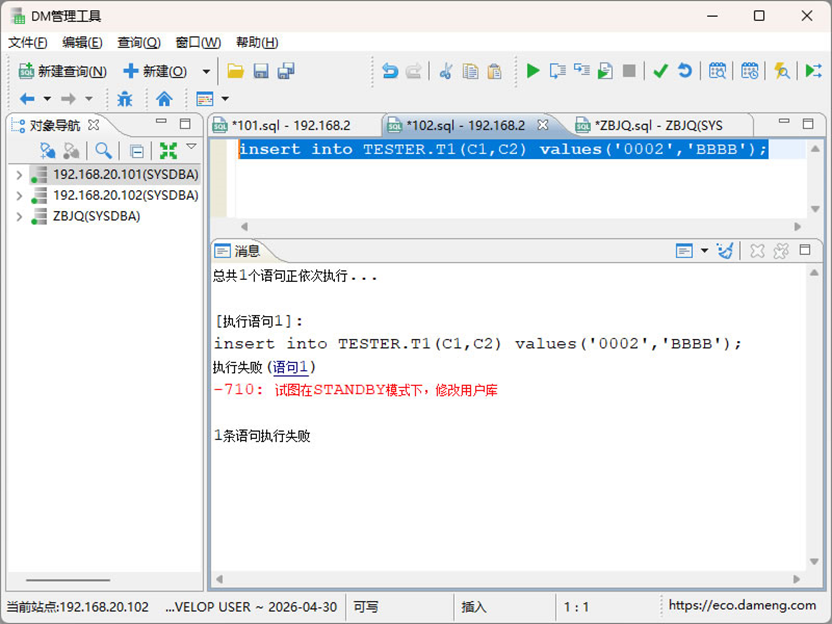Paste with the clipboard icon
The width and height of the screenshot is (832, 624).
pos(494,71)
